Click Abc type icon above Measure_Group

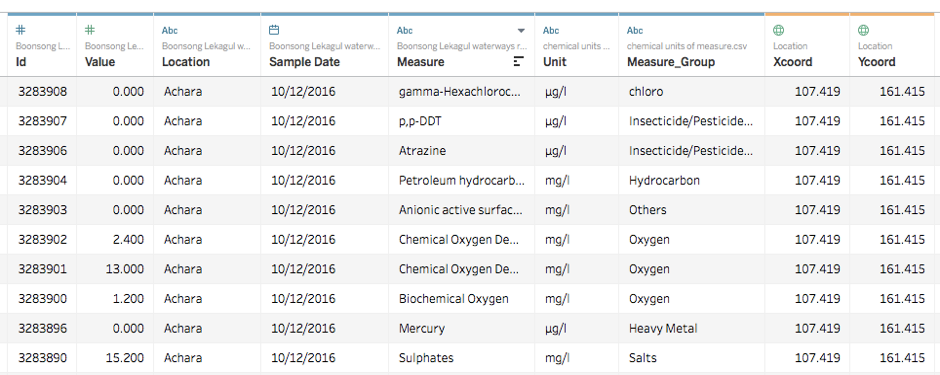click(635, 31)
